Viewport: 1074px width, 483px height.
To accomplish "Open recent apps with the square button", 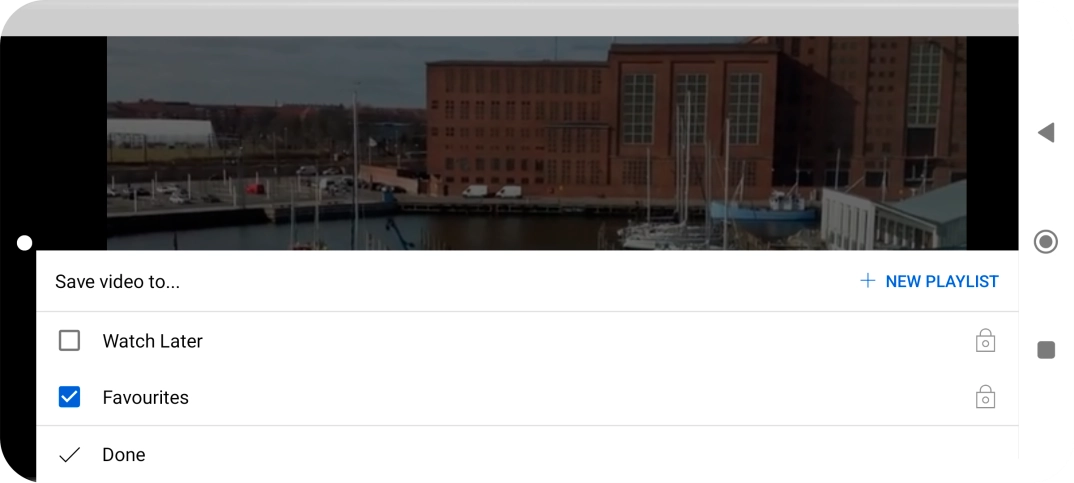I will click(1046, 350).
